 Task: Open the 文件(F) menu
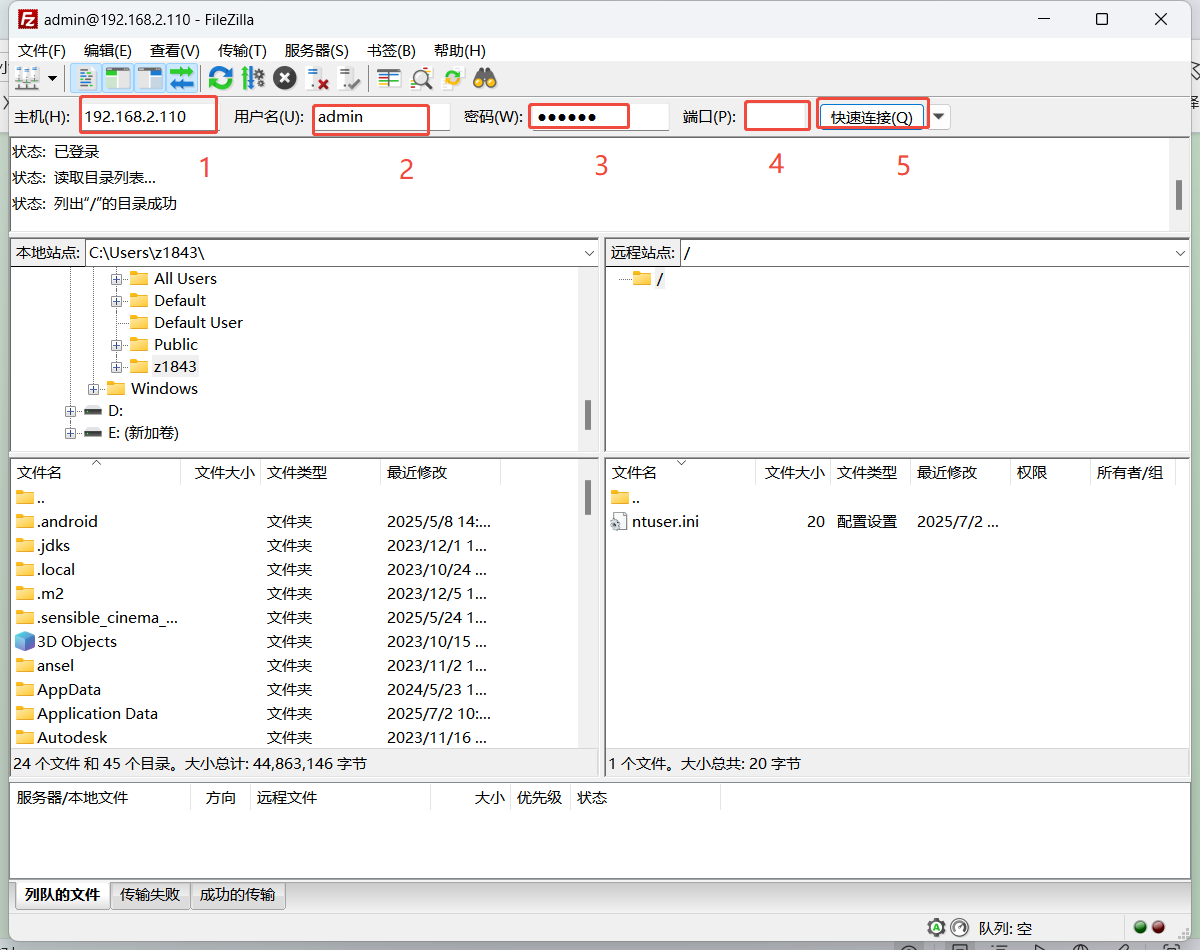tap(42, 50)
